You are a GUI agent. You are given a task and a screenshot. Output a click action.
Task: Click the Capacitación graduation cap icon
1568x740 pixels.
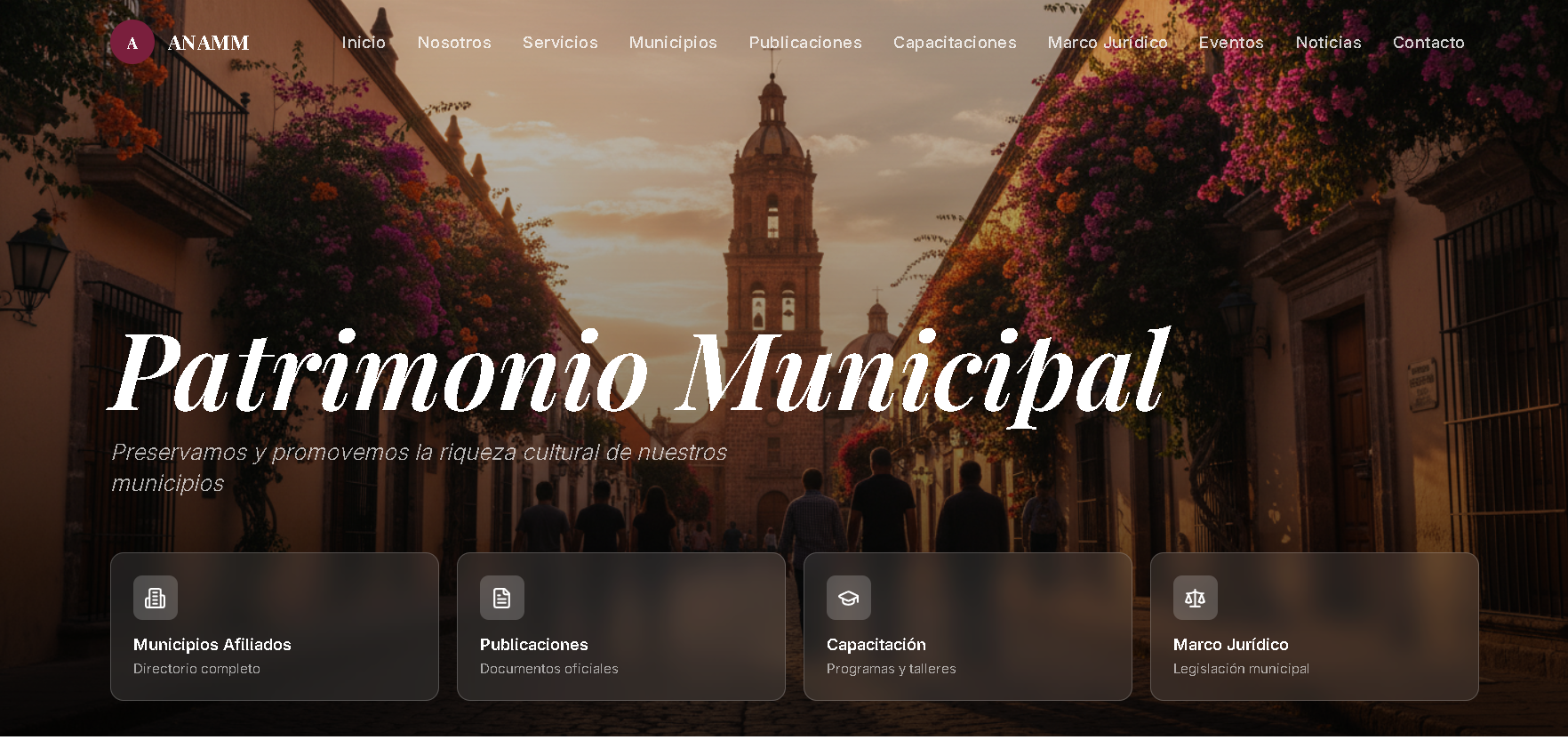[x=849, y=598]
